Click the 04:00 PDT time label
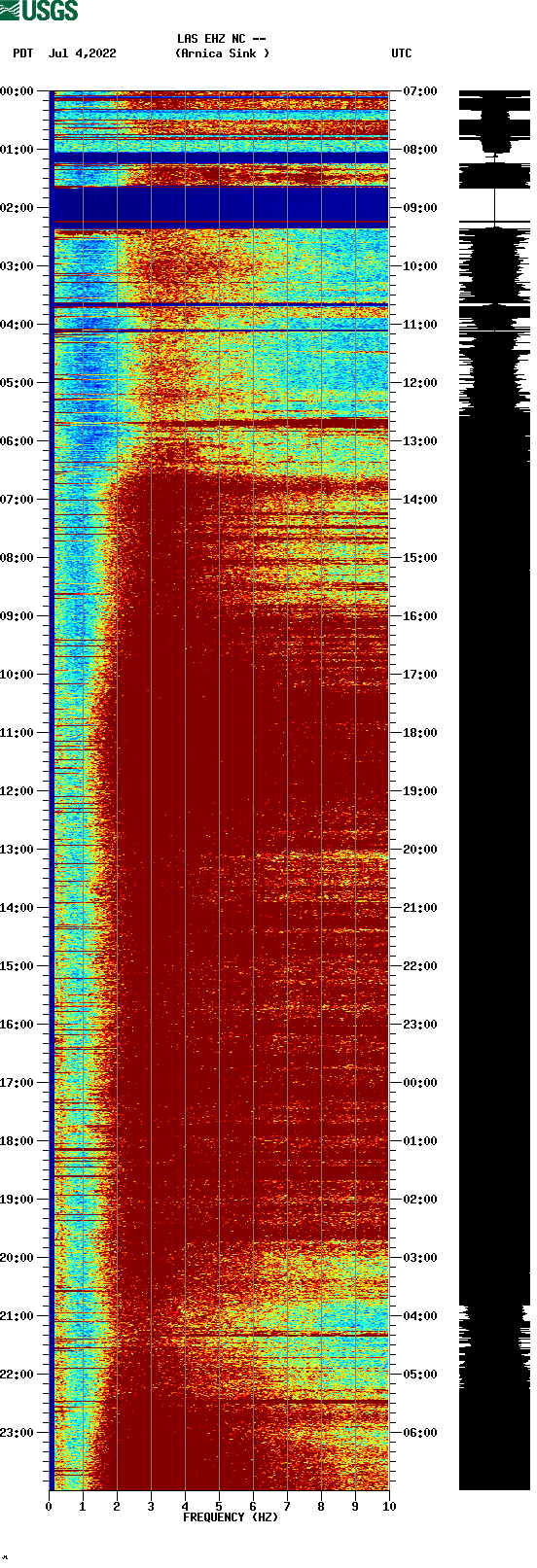Viewport: 537px width, 1568px height. click(17, 325)
